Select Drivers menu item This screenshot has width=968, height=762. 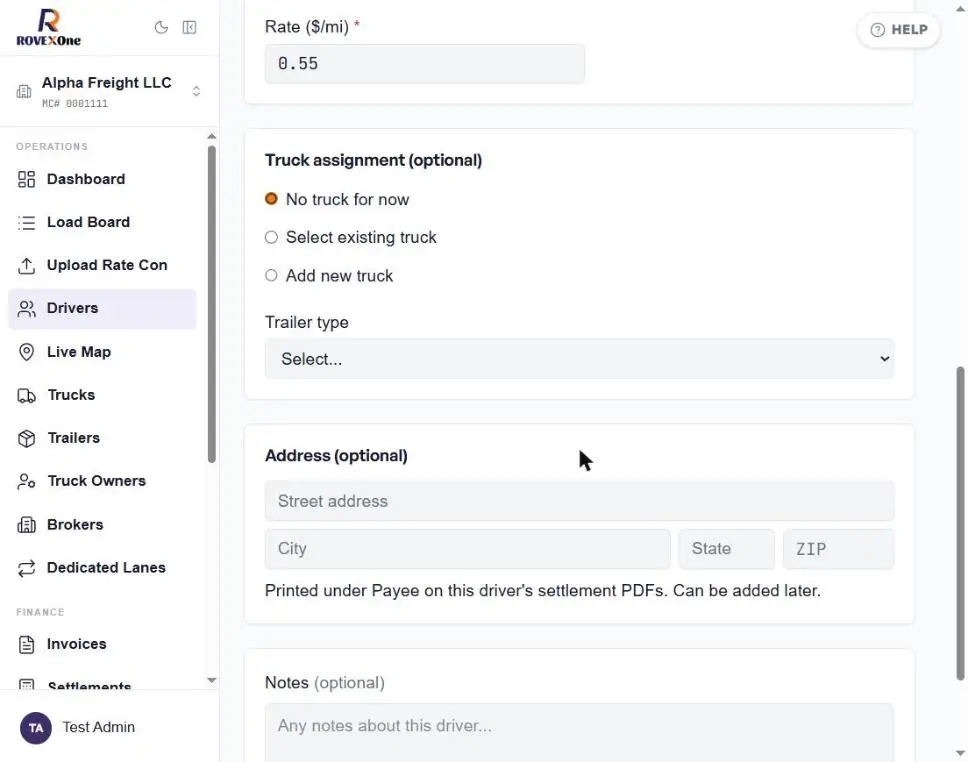pos(102,308)
